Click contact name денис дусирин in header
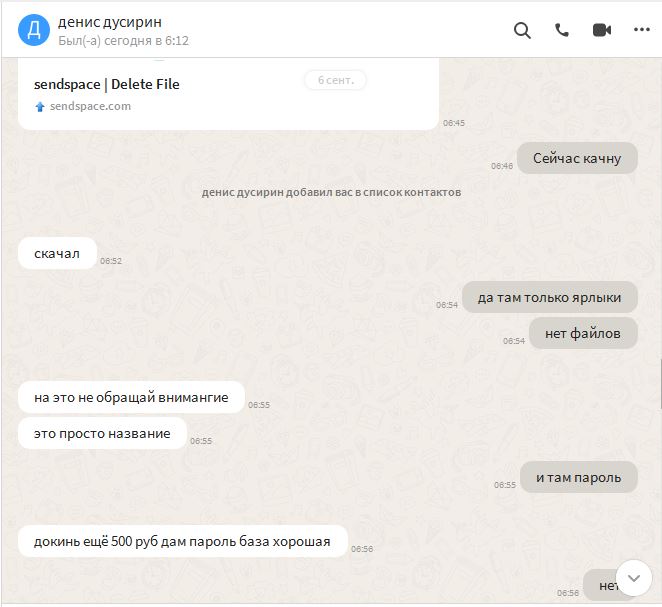662x607 pixels. pos(110,22)
